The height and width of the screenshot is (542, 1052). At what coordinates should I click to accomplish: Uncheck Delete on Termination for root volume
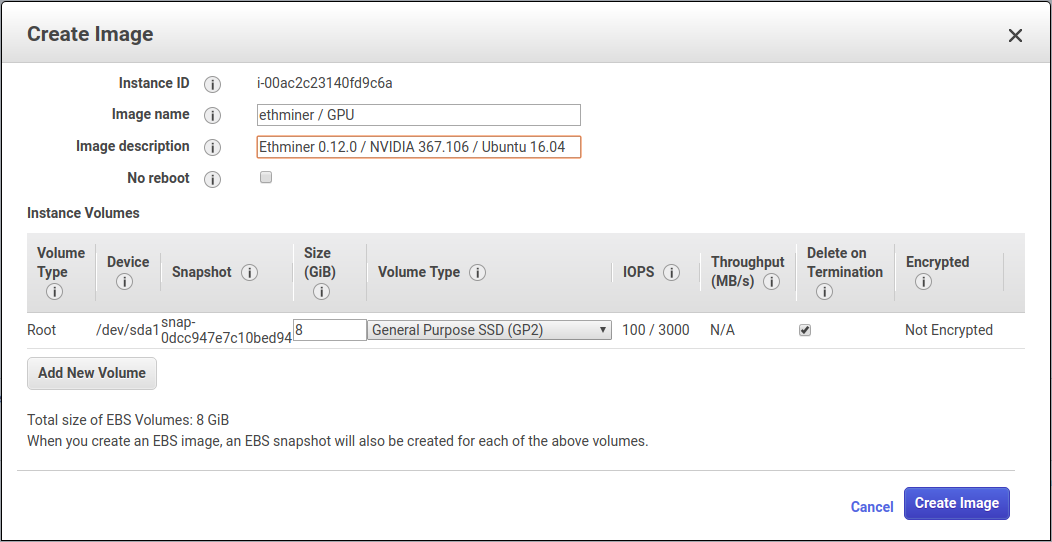coord(805,331)
